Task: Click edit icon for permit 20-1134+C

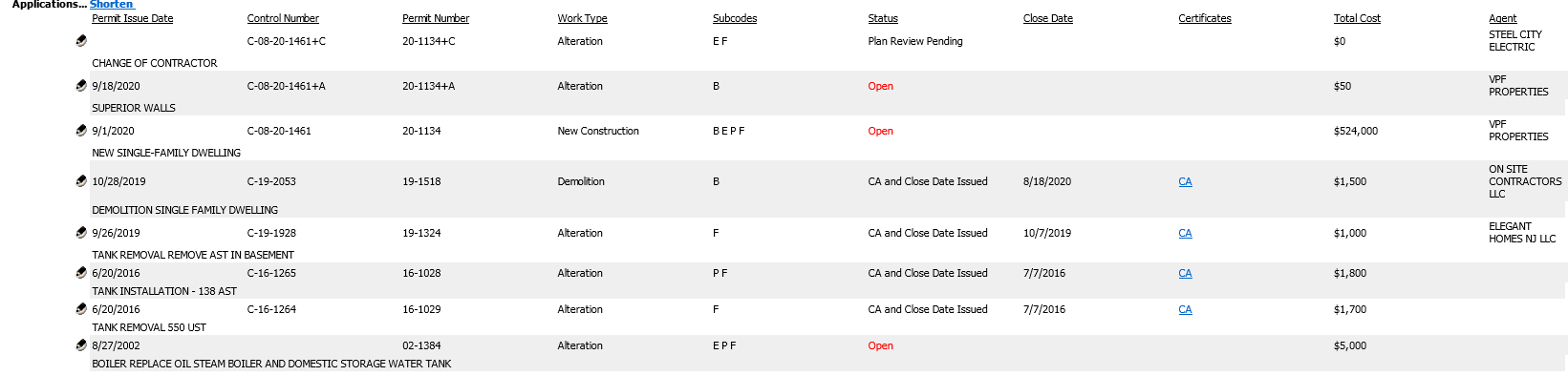Action: (x=81, y=41)
